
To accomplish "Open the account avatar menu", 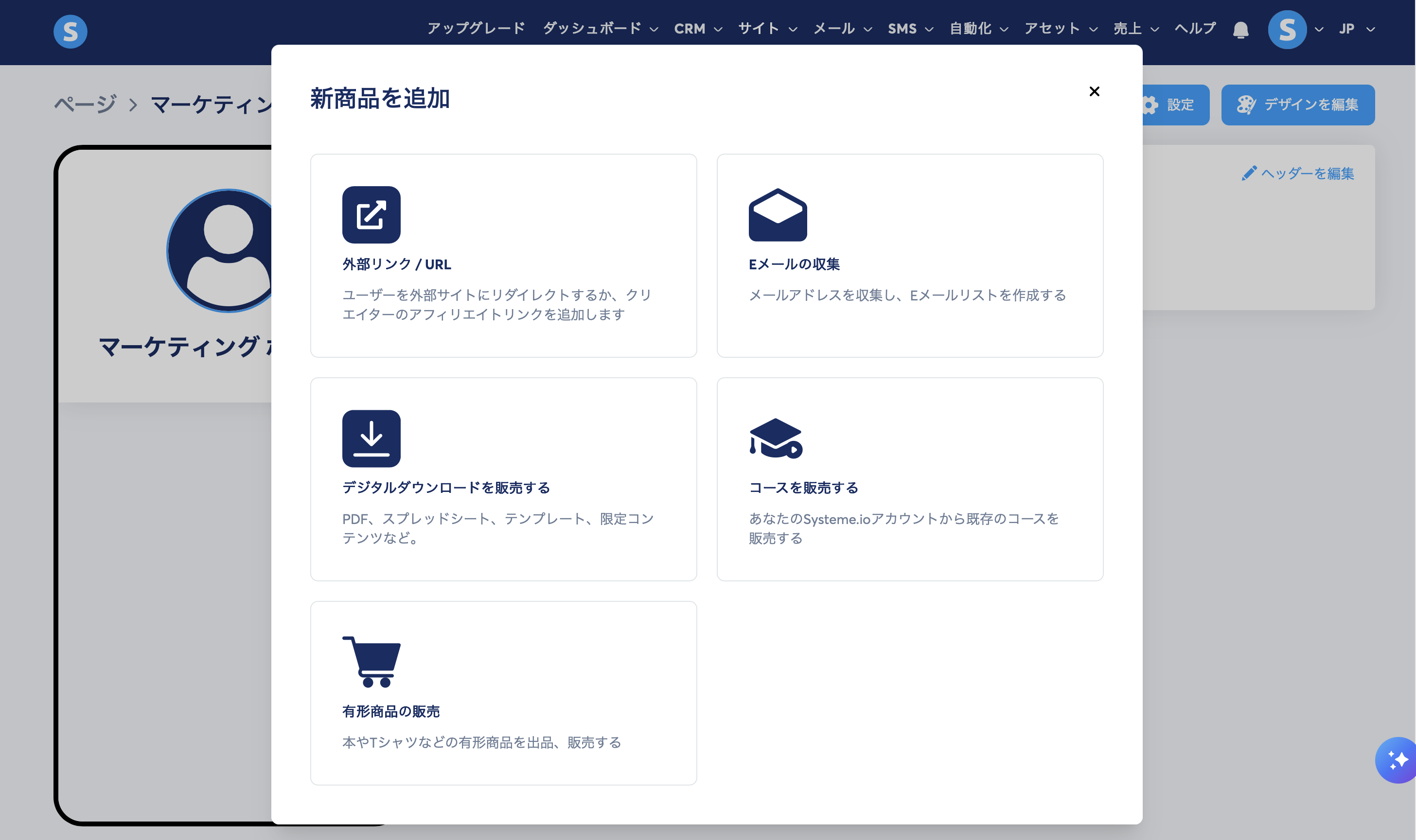I will pos(1287,30).
